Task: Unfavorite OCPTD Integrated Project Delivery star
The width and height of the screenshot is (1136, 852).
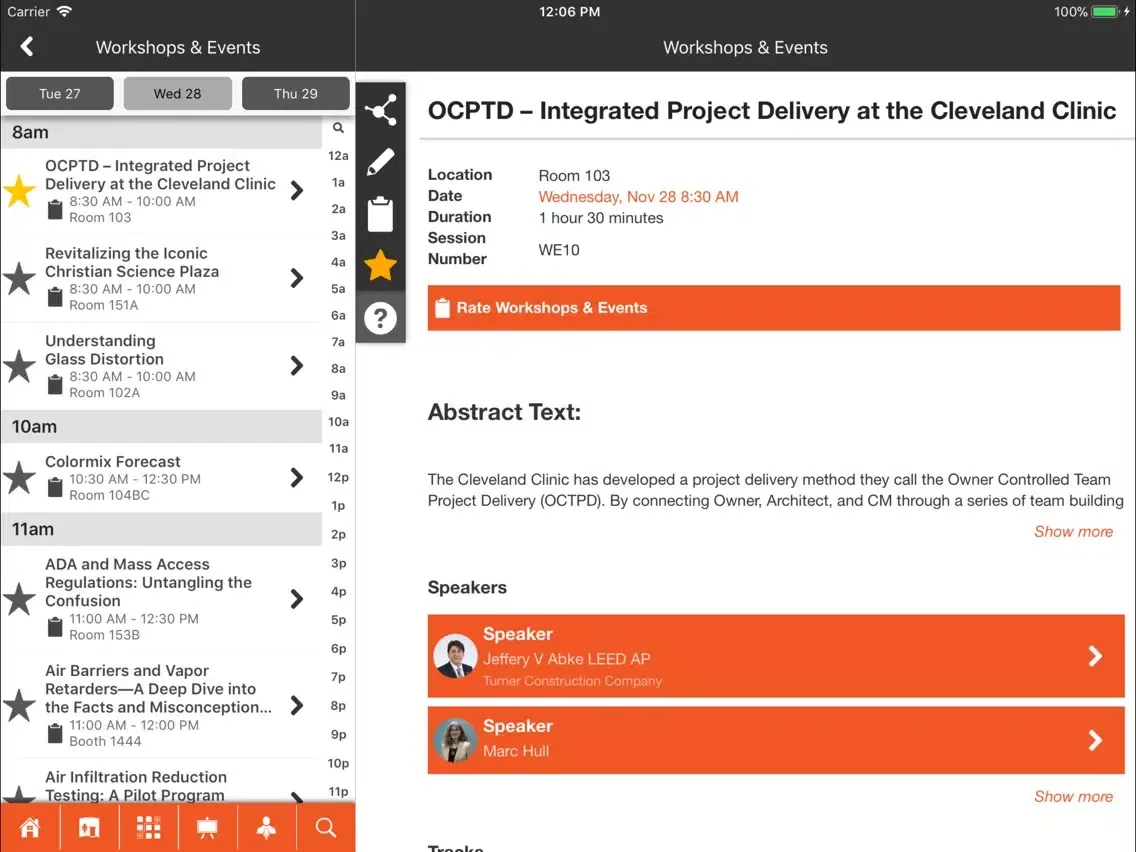Action: 20,191
